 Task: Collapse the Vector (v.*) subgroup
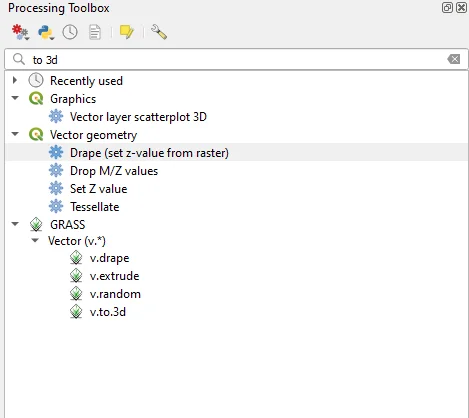click(x=35, y=240)
